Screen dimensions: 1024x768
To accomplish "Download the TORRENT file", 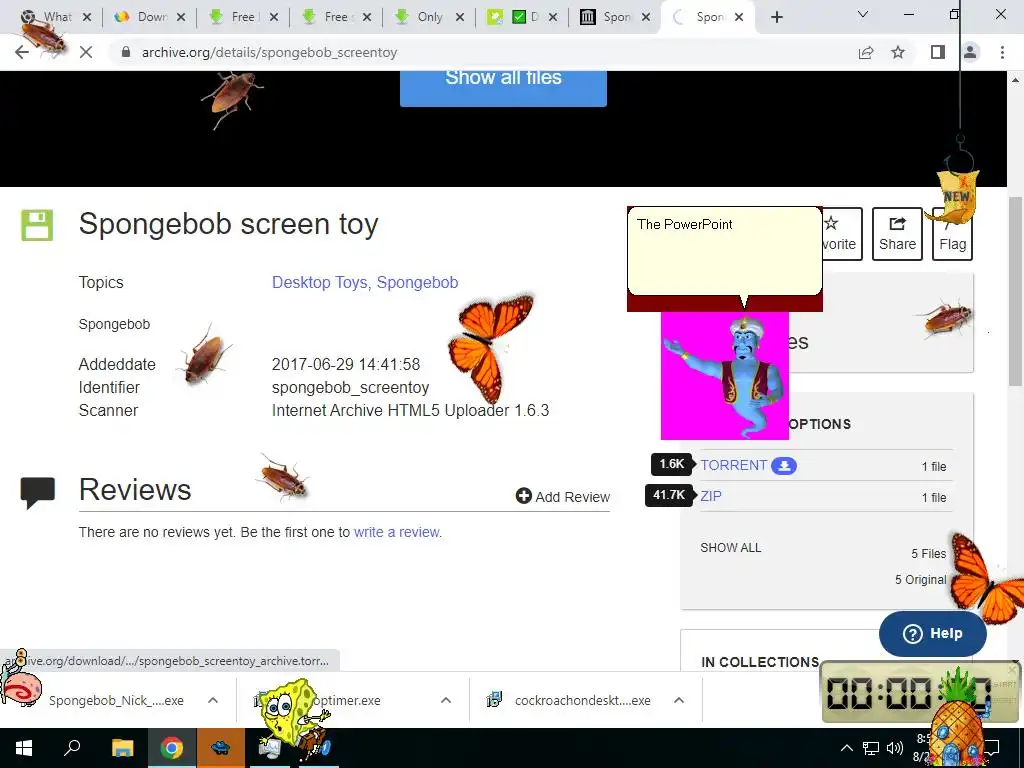I will coord(733,465).
